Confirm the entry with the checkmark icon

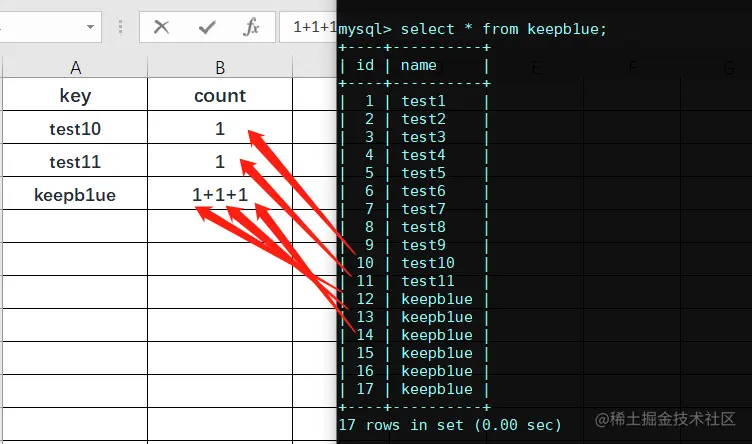click(x=207, y=27)
